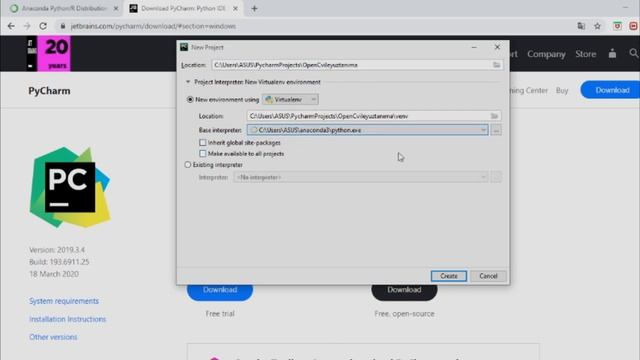Click the PyCharm title in the page header
The width and height of the screenshot is (640, 360).
point(49,91)
